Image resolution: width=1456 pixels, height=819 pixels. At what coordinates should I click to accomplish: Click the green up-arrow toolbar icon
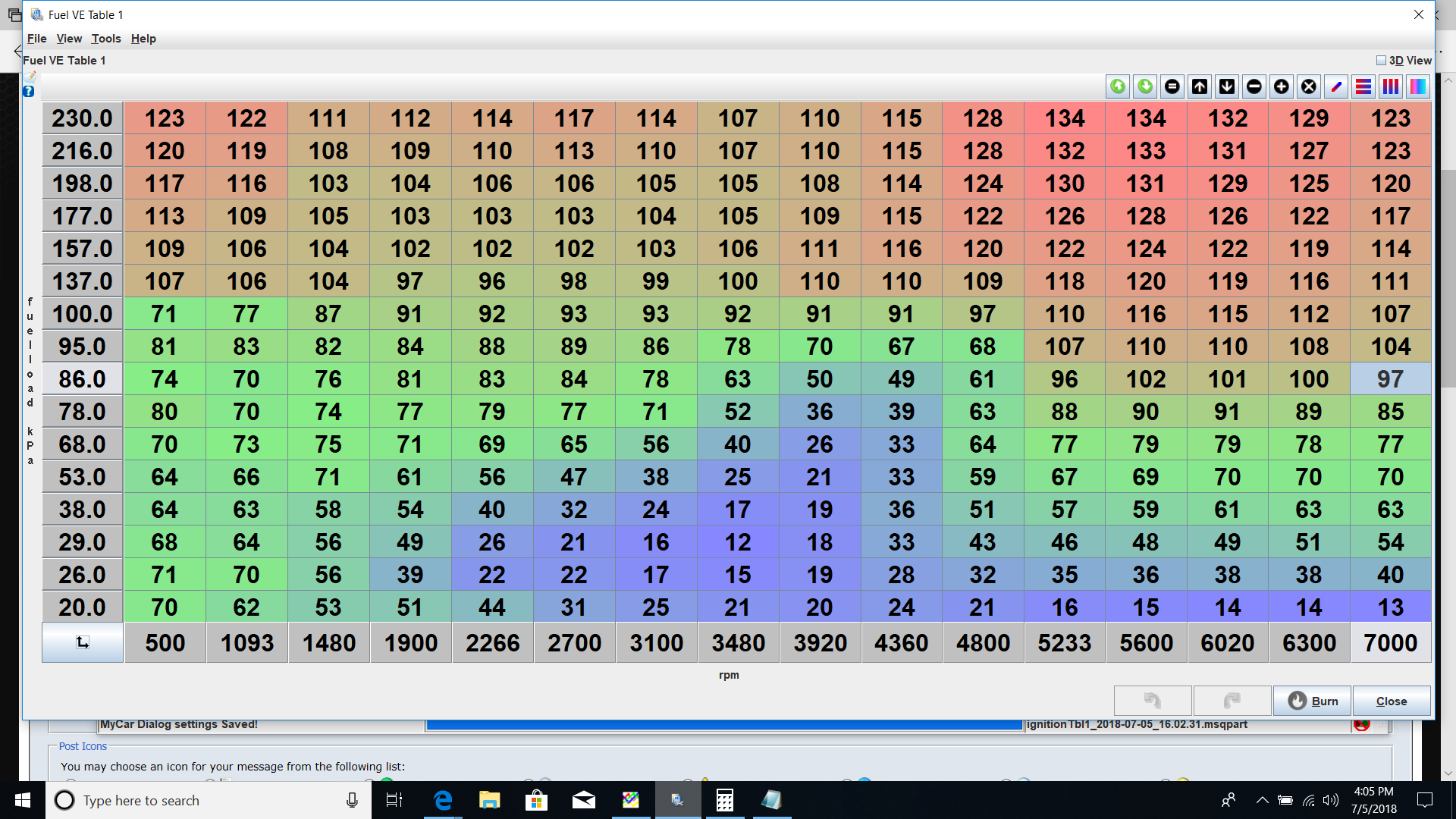point(1118,86)
